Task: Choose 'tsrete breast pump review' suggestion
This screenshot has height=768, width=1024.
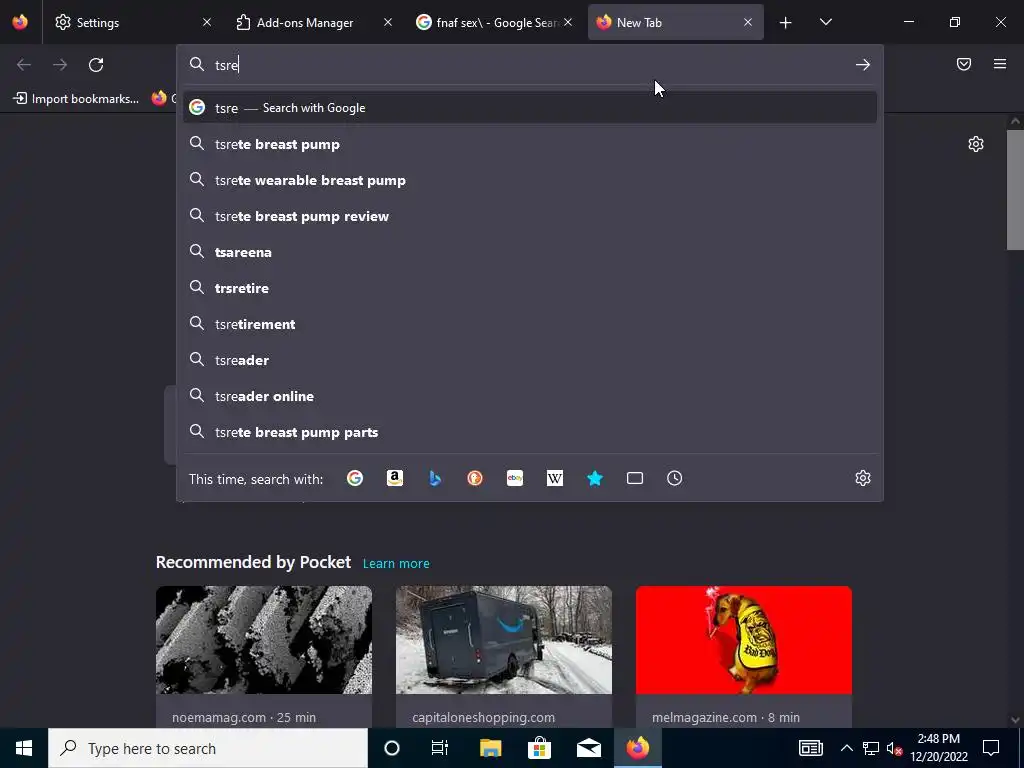Action: tap(530, 216)
